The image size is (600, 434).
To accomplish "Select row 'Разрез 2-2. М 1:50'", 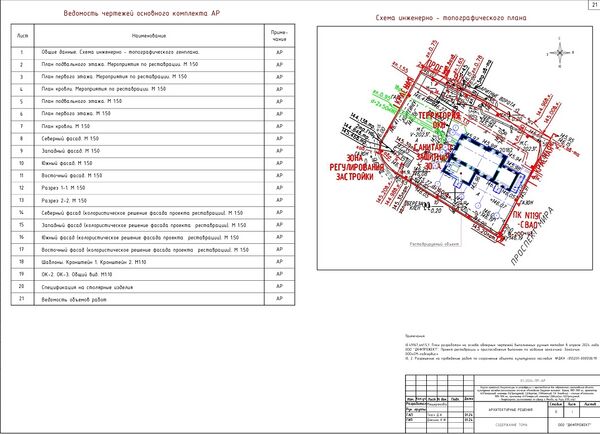I will pyautogui.click(x=153, y=200).
